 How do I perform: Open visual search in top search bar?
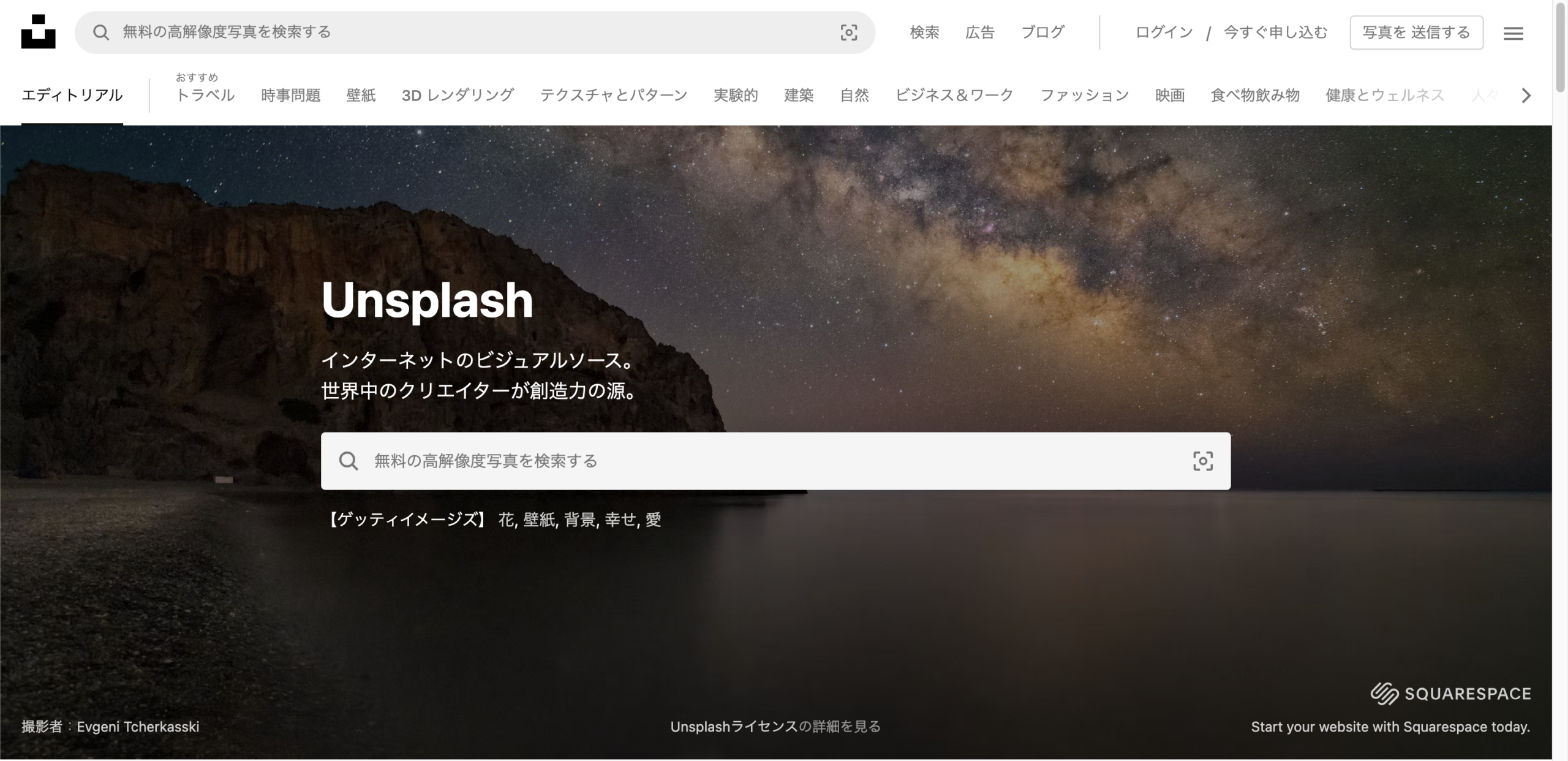click(x=848, y=32)
